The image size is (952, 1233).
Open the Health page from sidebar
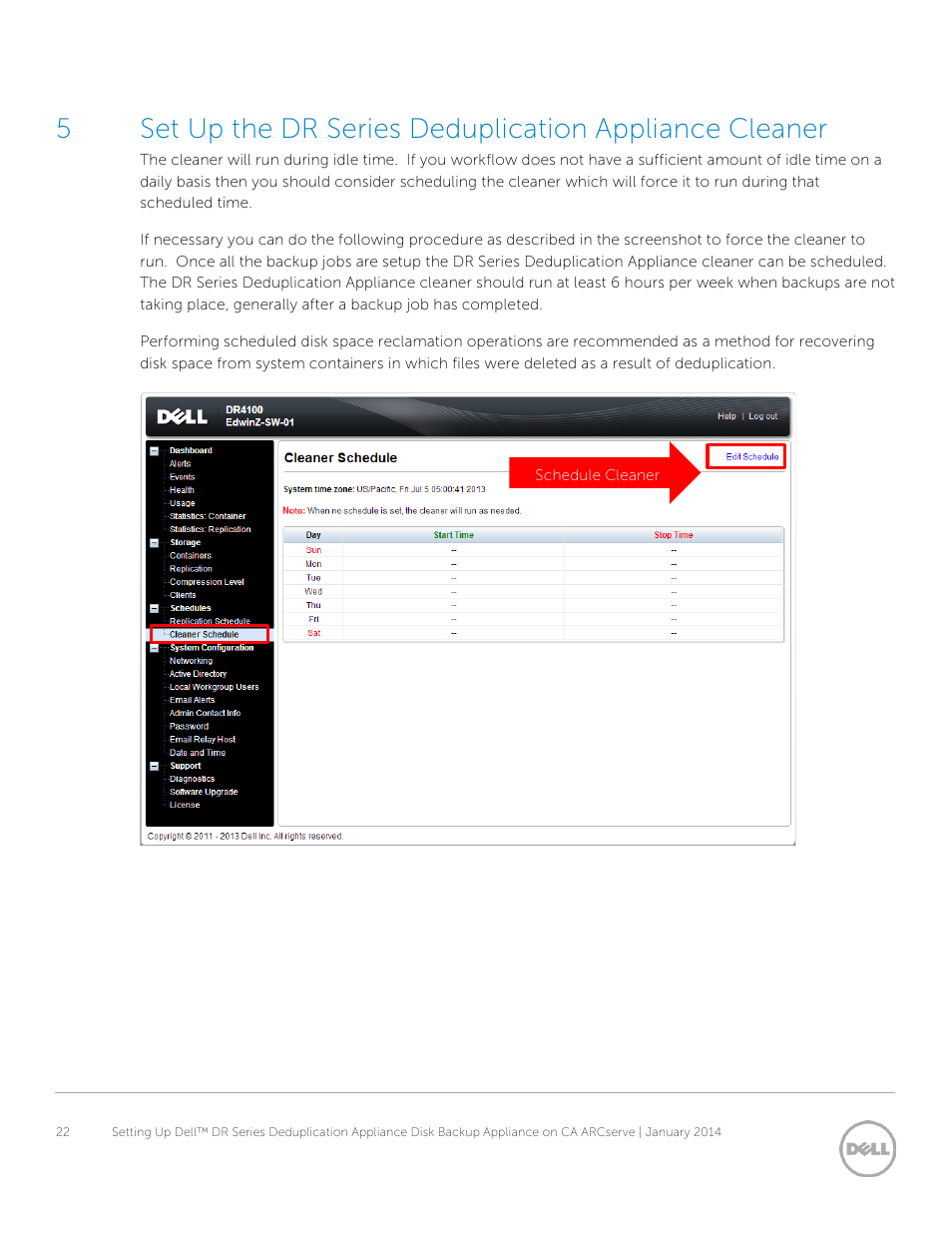tap(182, 490)
